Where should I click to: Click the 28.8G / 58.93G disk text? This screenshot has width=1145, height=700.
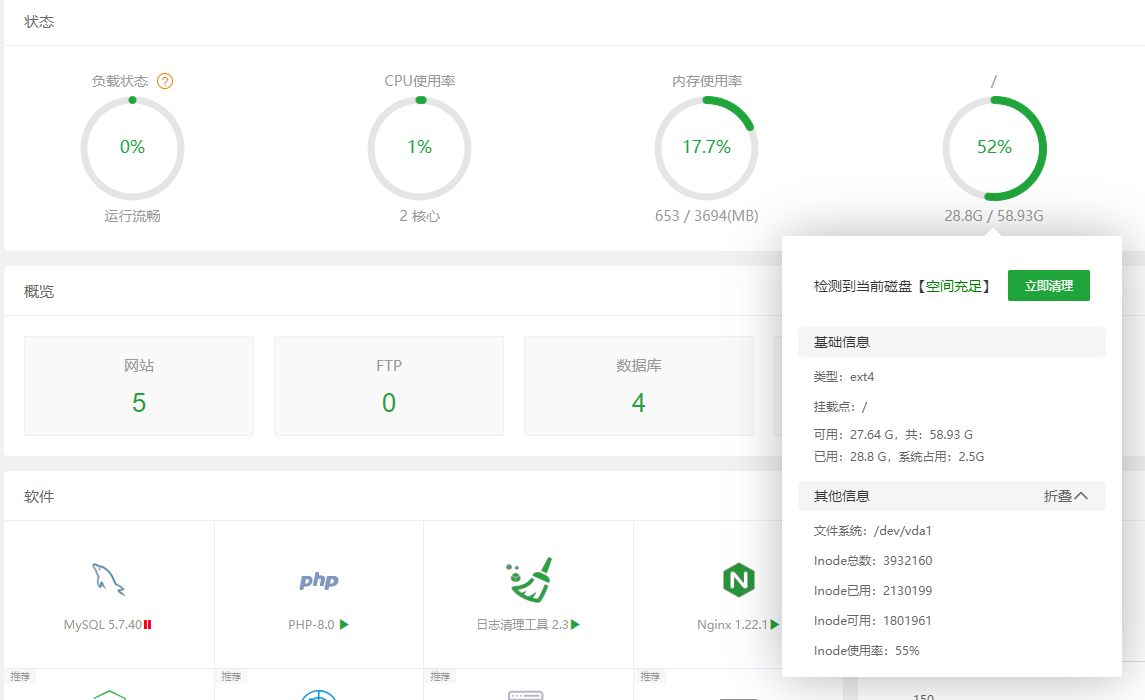tap(994, 216)
